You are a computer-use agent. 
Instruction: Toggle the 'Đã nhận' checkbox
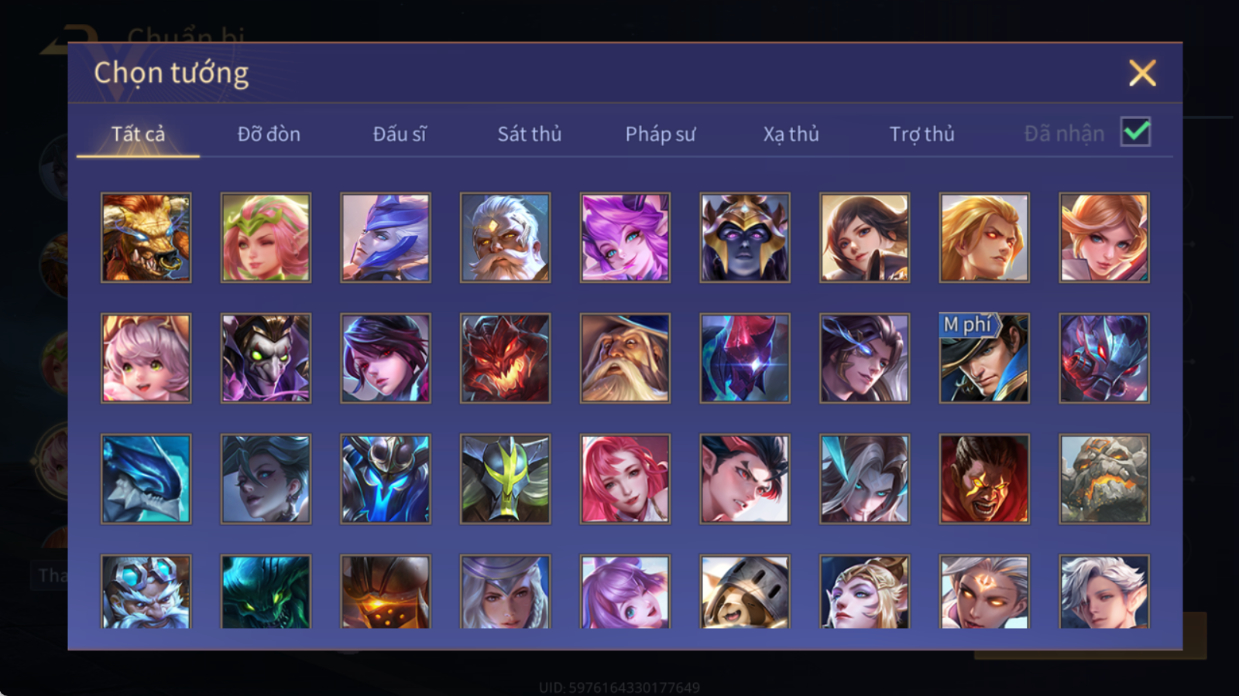point(1135,132)
